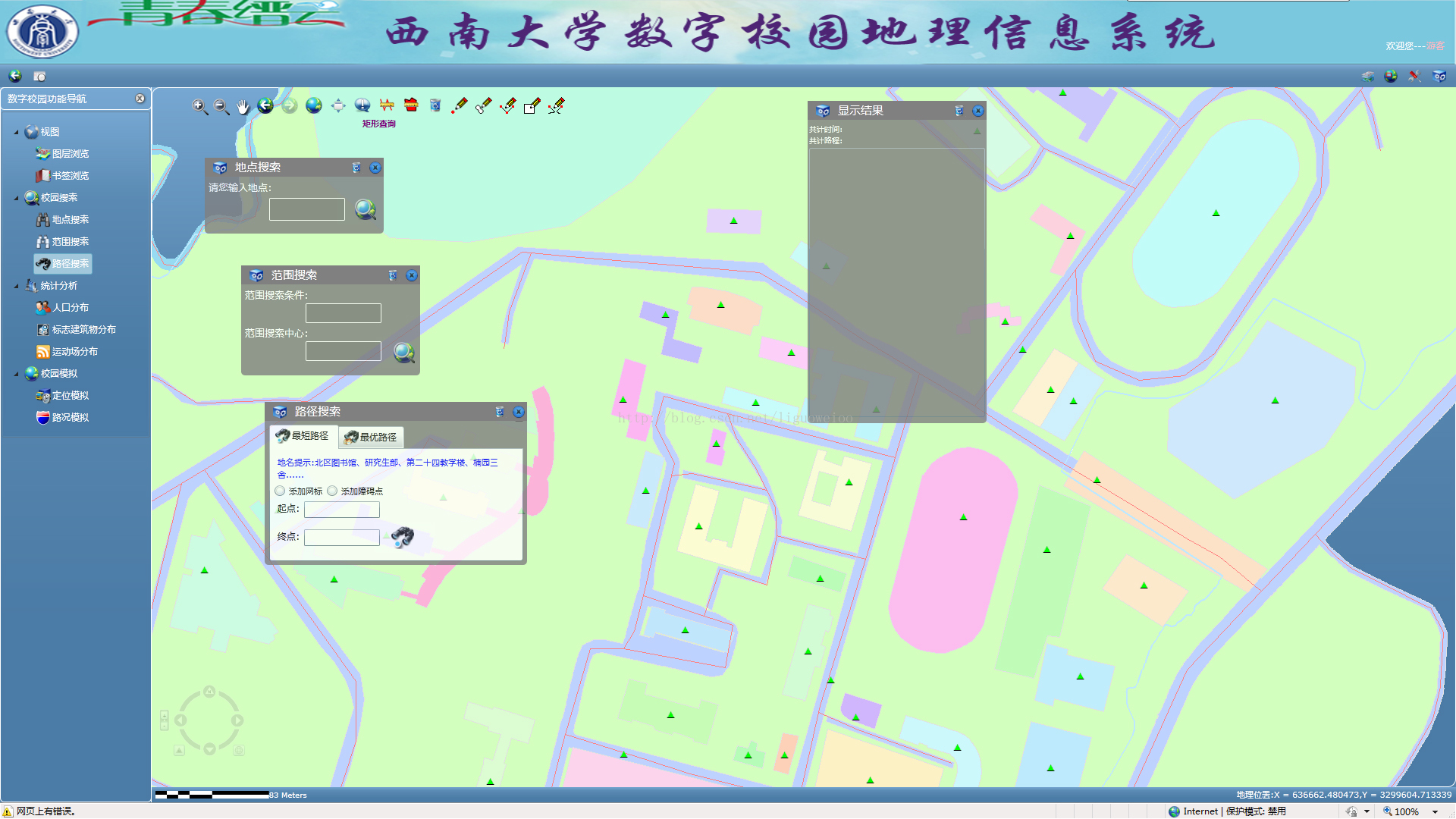1456x819 pixels.
Task: Minimize the 范围搜索 panel
Action: click(393, 275)
